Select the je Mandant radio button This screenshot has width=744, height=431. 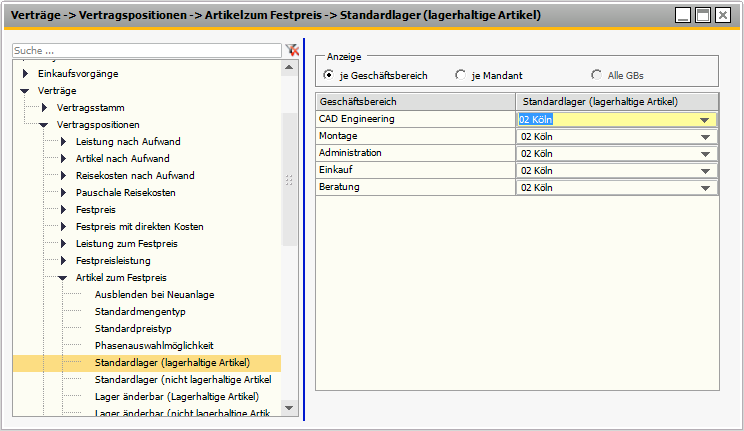tap(460, 75)
